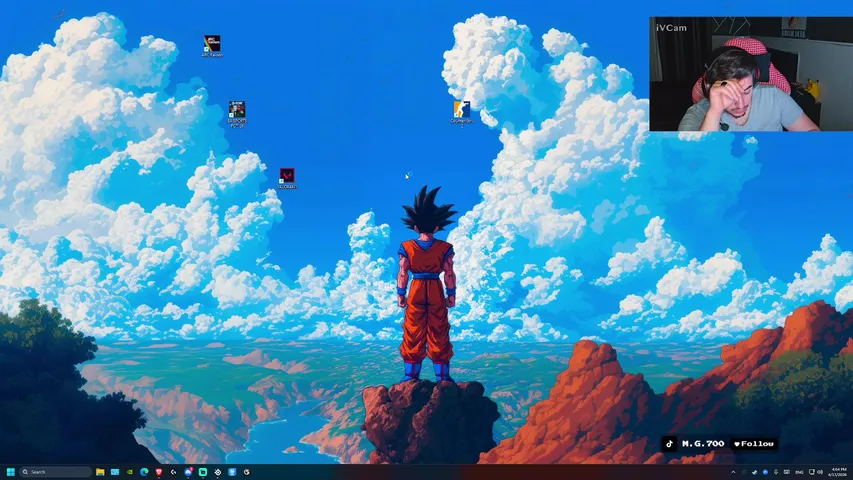
Task: Open the NVIDIA app in taskbar
Action: (x=129, y=472)
